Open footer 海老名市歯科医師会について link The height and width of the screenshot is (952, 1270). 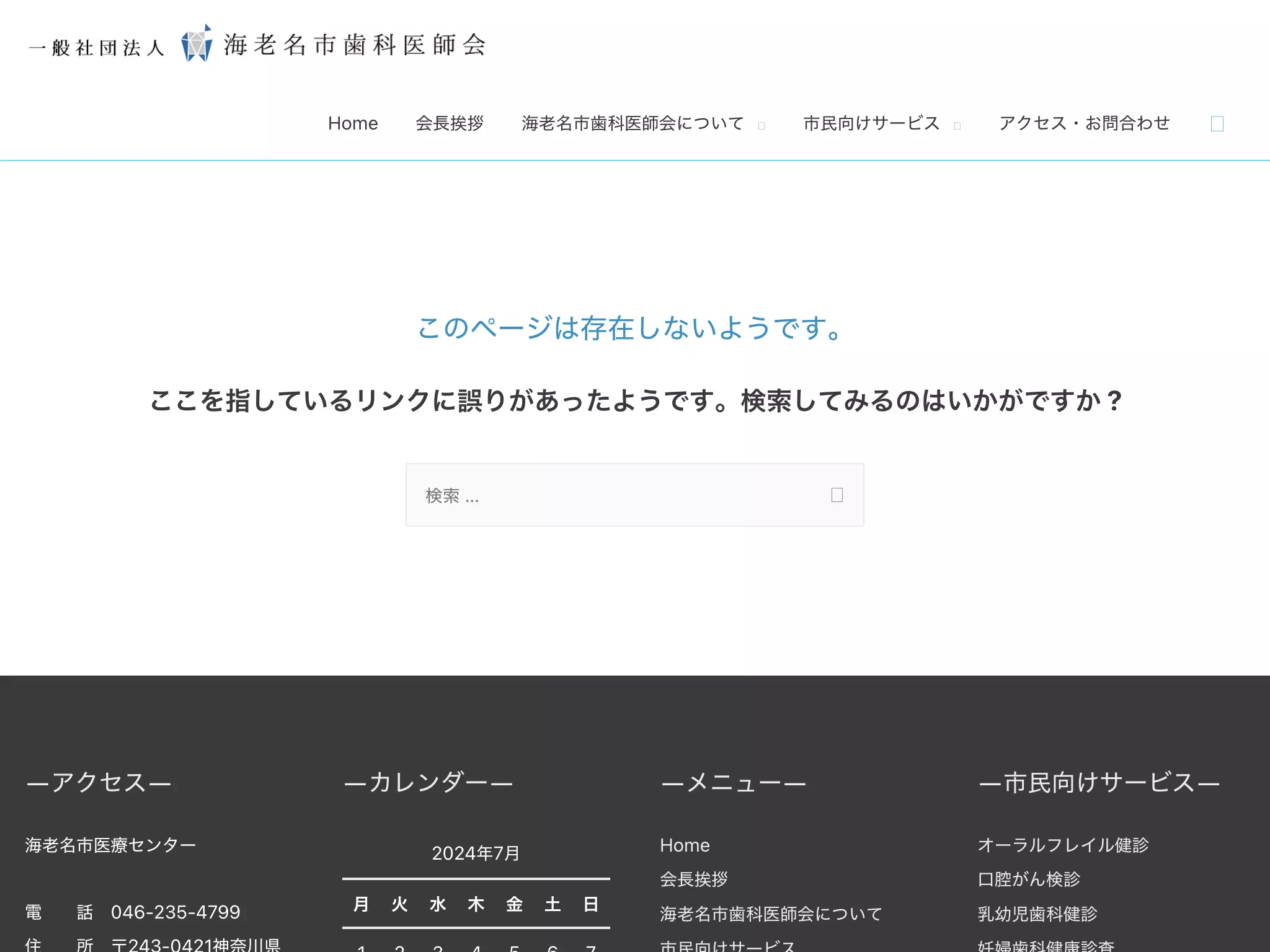click(x=771, y=914)
